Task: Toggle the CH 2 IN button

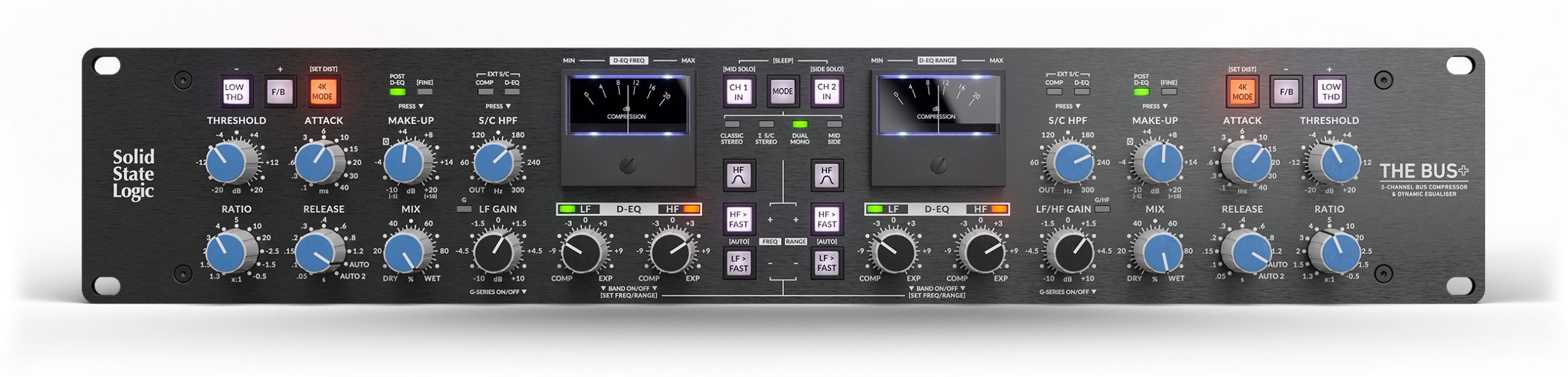Action: coord(827,92)
